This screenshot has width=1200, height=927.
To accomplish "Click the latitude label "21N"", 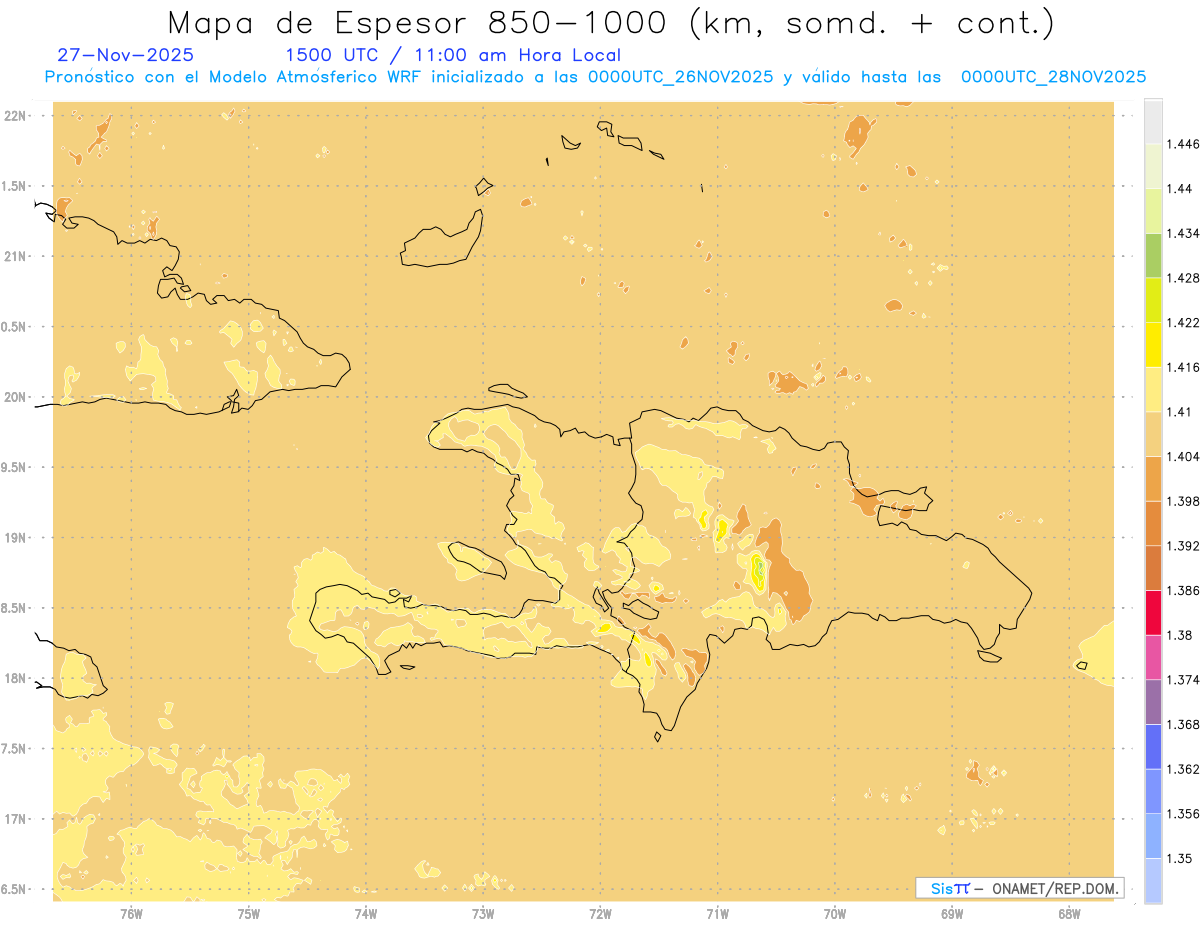I will (14, 256).
